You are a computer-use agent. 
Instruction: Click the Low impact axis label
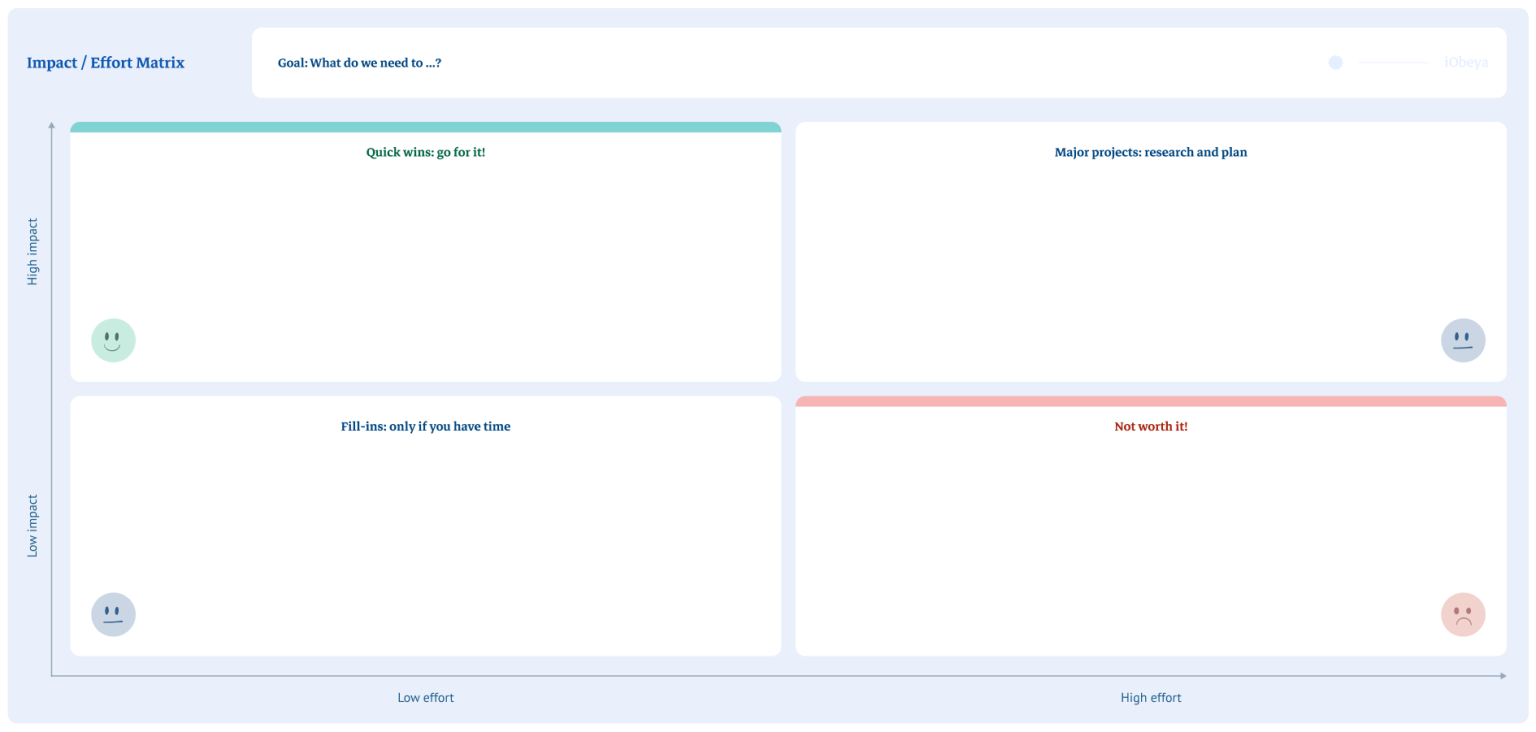tap(33, 528)
